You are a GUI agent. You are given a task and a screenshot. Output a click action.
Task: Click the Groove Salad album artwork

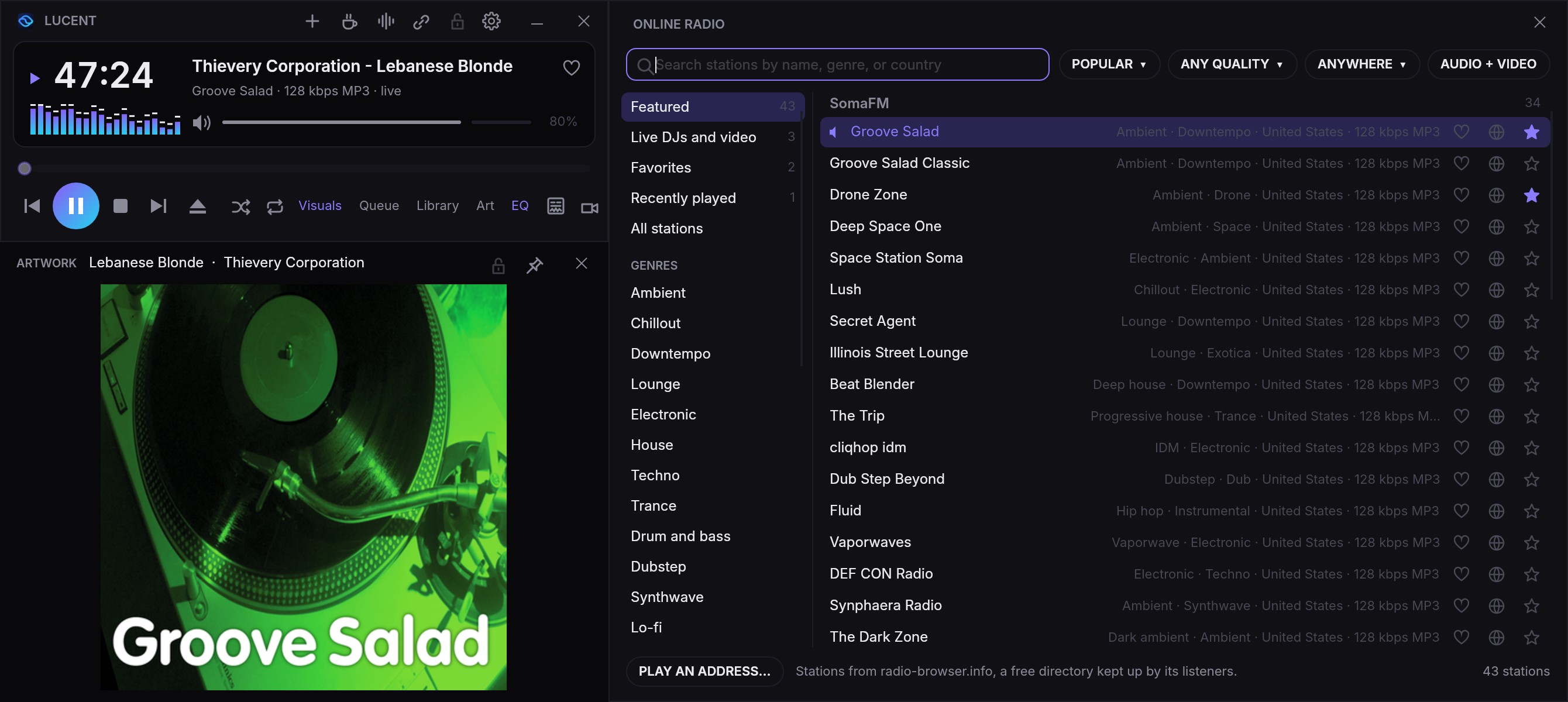coord(303,487)
